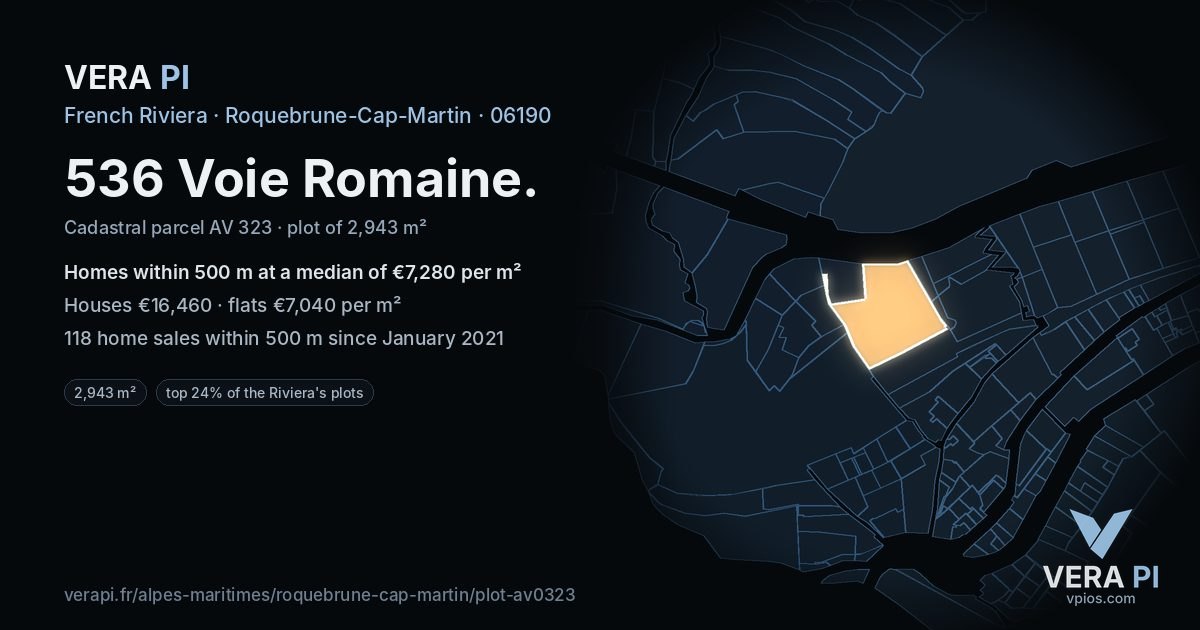Viewport: 1200px width, 630px height.
Task: Click the VERA PI chevron logo icon
Action: click(x=1100, y=533)
